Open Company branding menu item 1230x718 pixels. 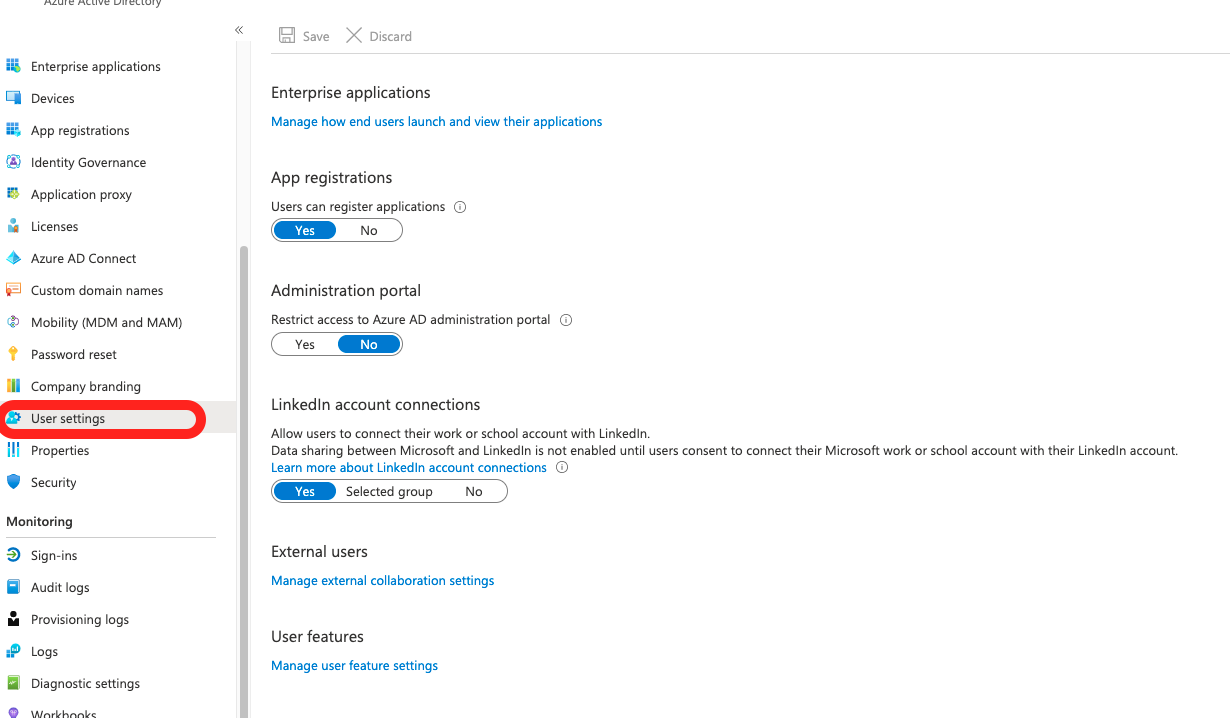tap(86, 386)
